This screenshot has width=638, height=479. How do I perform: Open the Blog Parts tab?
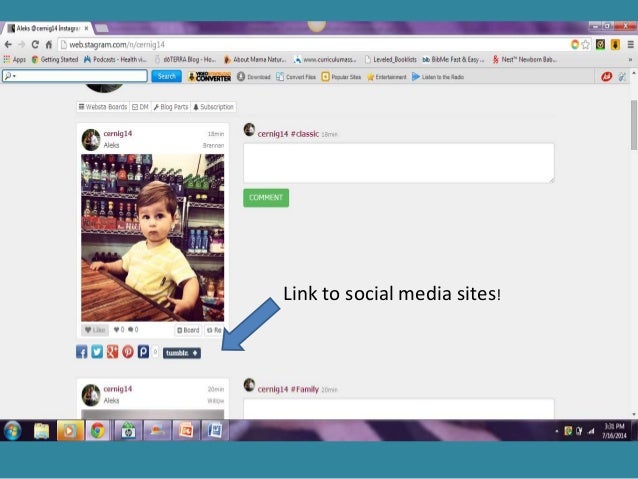click(x=171, y=107)
